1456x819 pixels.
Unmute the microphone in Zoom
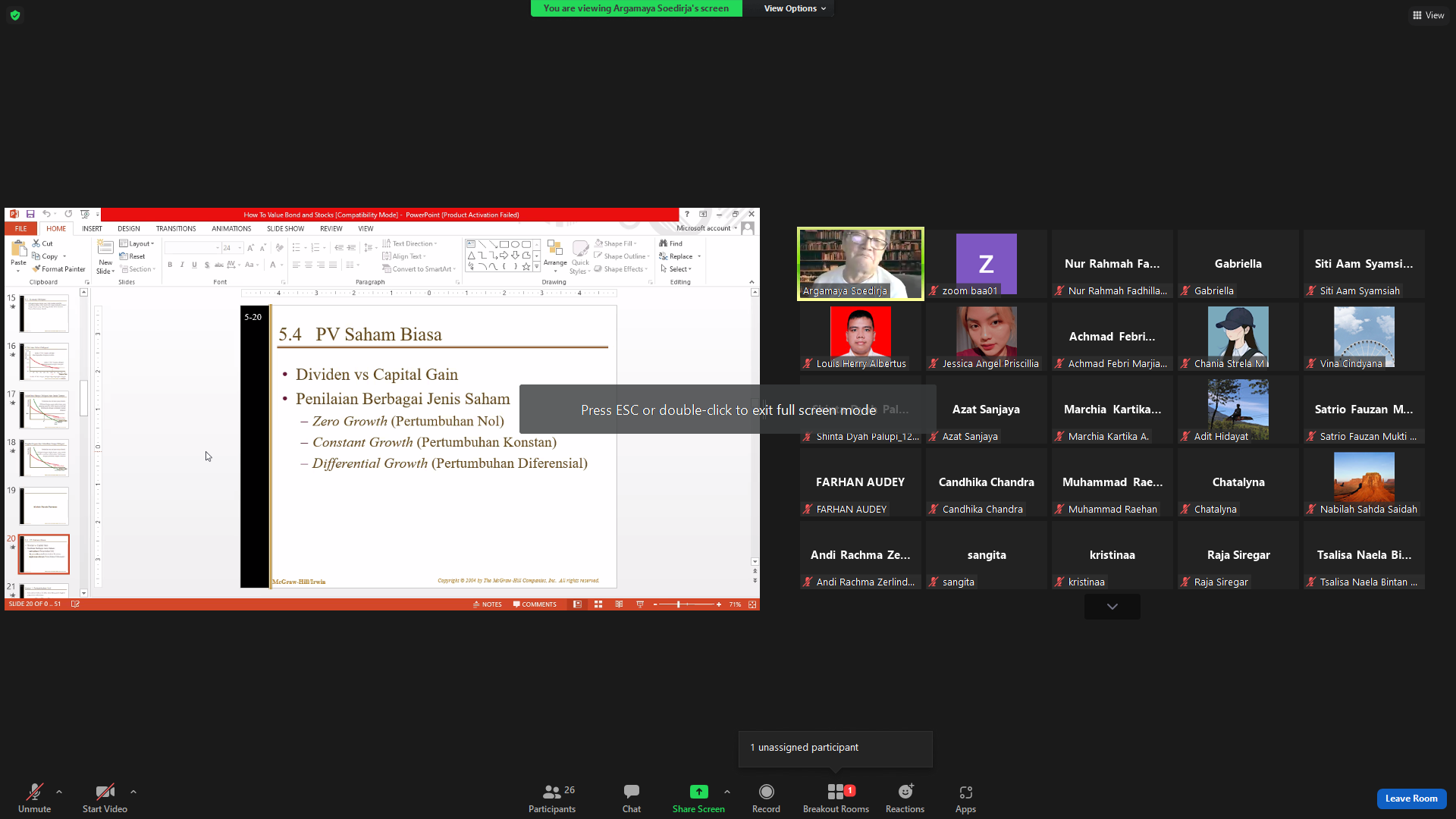point(34,798)
